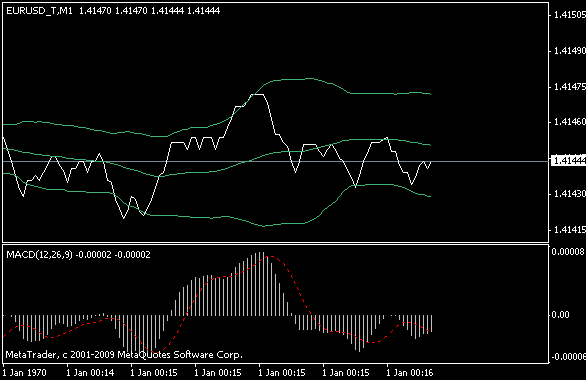Click the 1.41460 price scale label
This screenshot has height=380, width=586.
[x=570, y=122]
